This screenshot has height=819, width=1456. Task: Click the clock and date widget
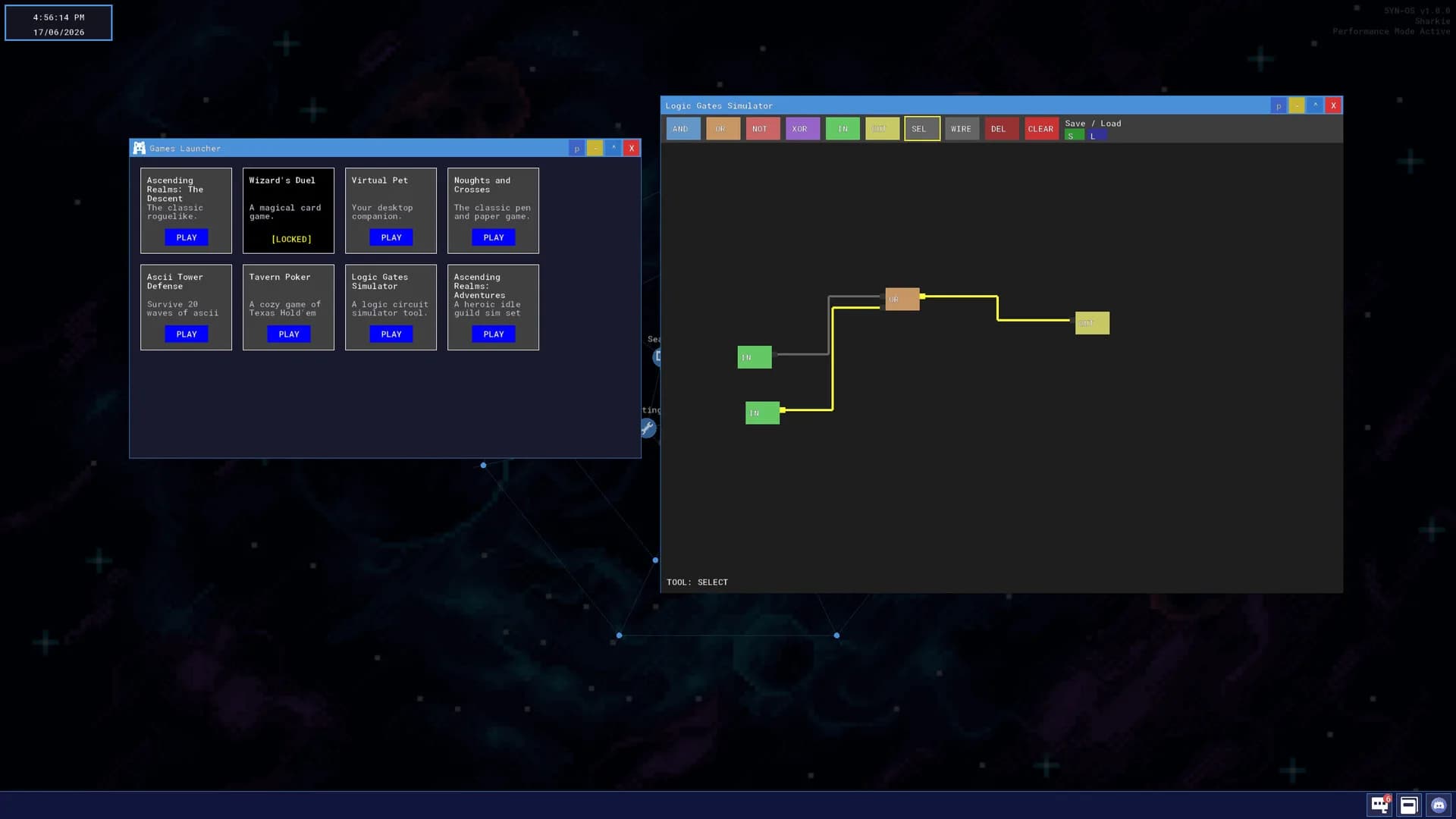click(58, 24)
